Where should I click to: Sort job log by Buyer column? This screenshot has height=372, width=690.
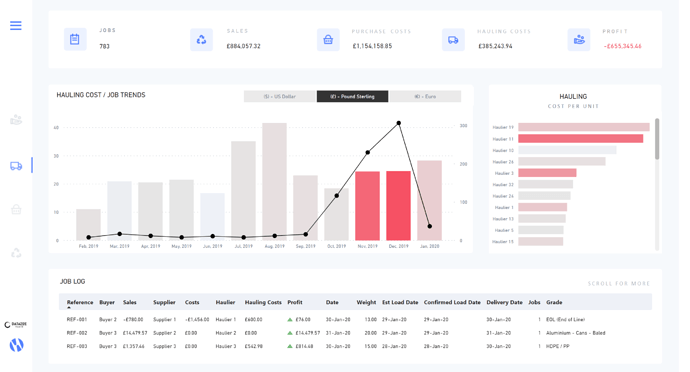click(x=107, y=302)
